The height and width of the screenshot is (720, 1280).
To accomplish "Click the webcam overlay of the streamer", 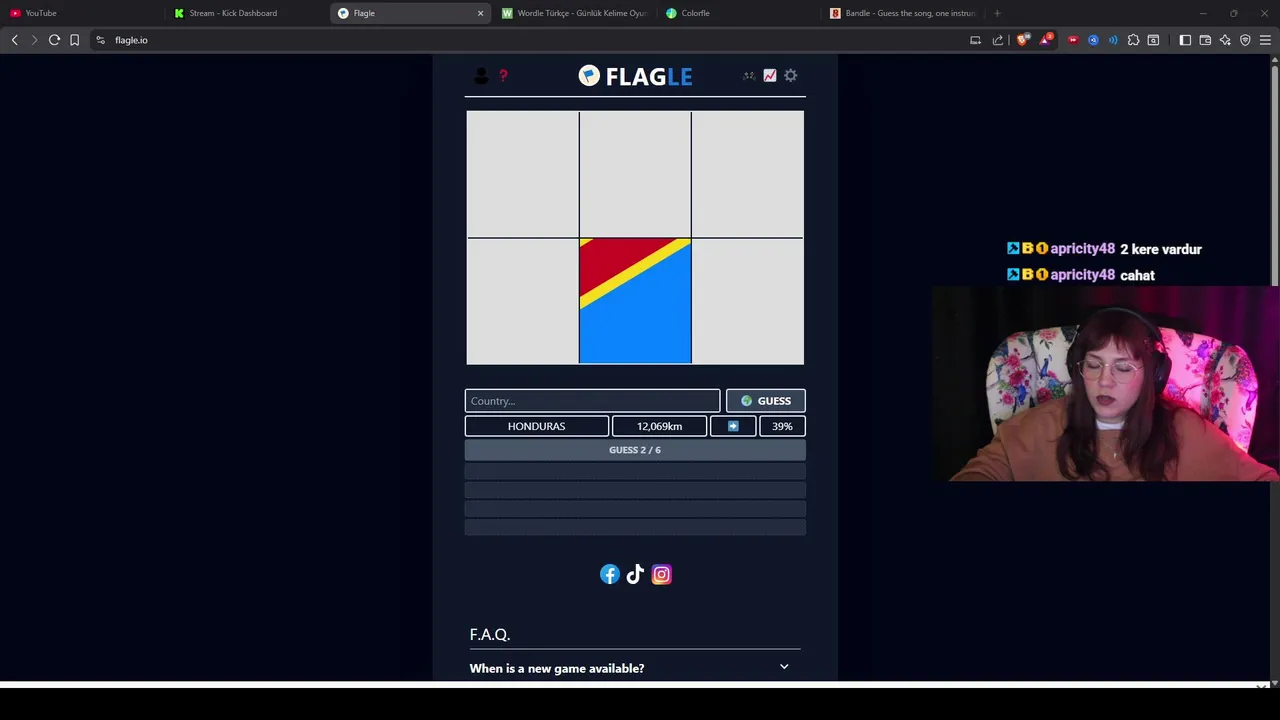I will pyautogui.click(x=1105, y=384).
